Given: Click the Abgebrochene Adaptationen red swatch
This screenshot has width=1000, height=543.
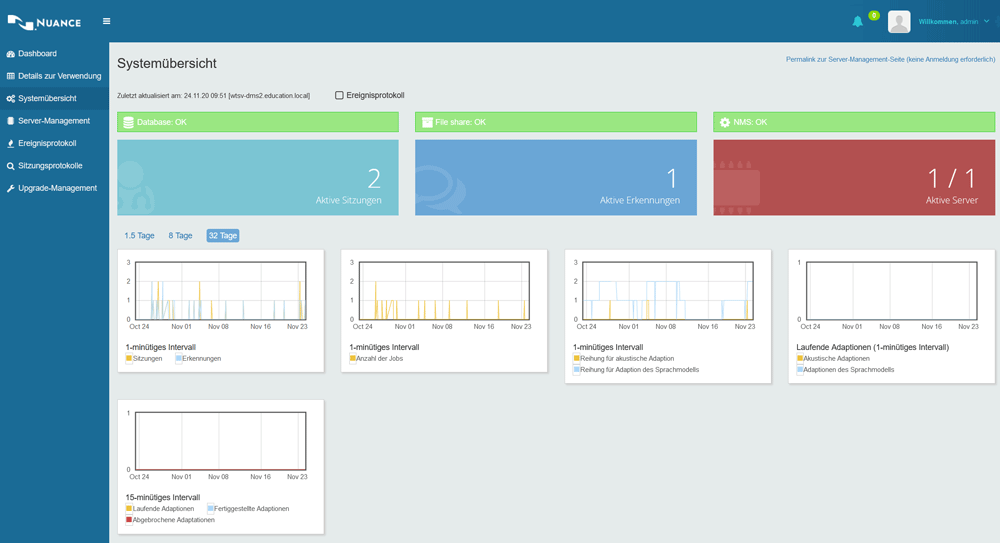Looking at the screenshot, I should coord(129,520).
